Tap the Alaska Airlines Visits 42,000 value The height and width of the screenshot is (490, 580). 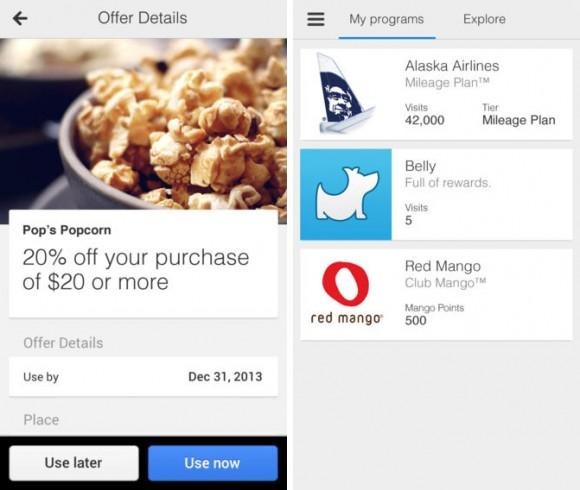coord(425,120)
